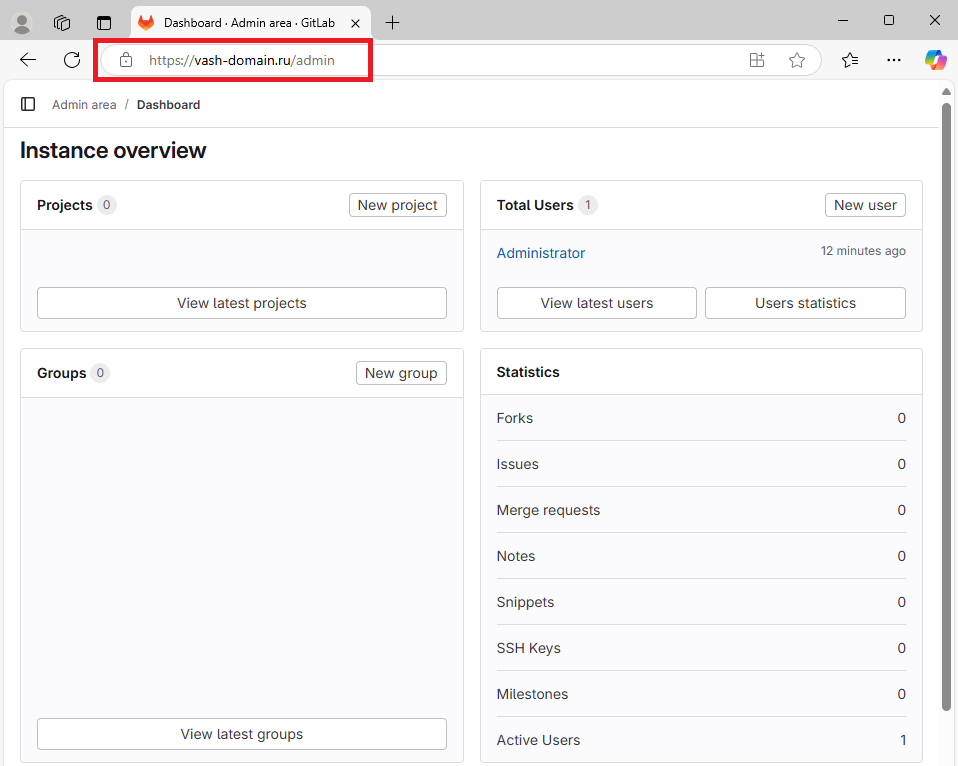Click the Active Users statistics label
Image resolution: width=958 pixels, height=766 pixels.
click(538, 740)
